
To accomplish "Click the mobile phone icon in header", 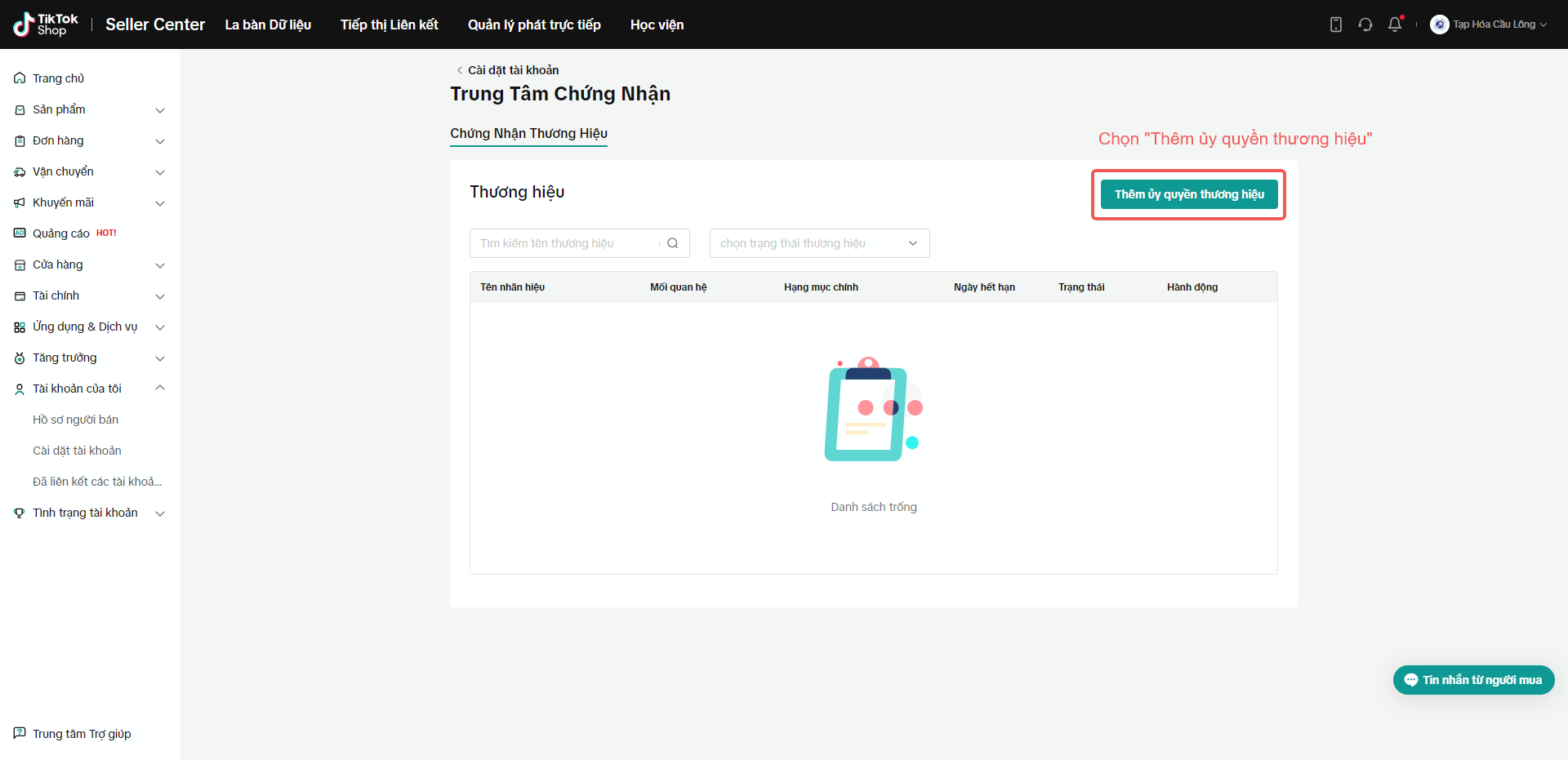I will tap(1336, 24).
